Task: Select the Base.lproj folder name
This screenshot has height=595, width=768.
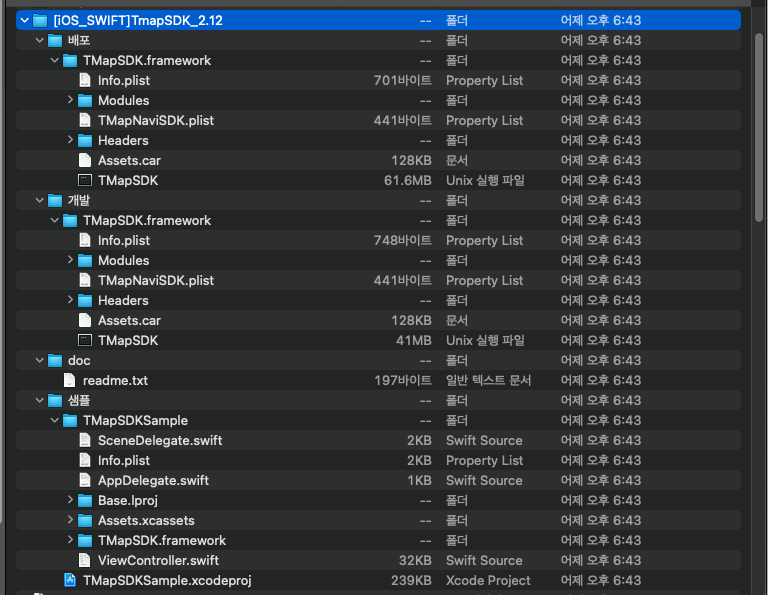Action: click(128, 500)
